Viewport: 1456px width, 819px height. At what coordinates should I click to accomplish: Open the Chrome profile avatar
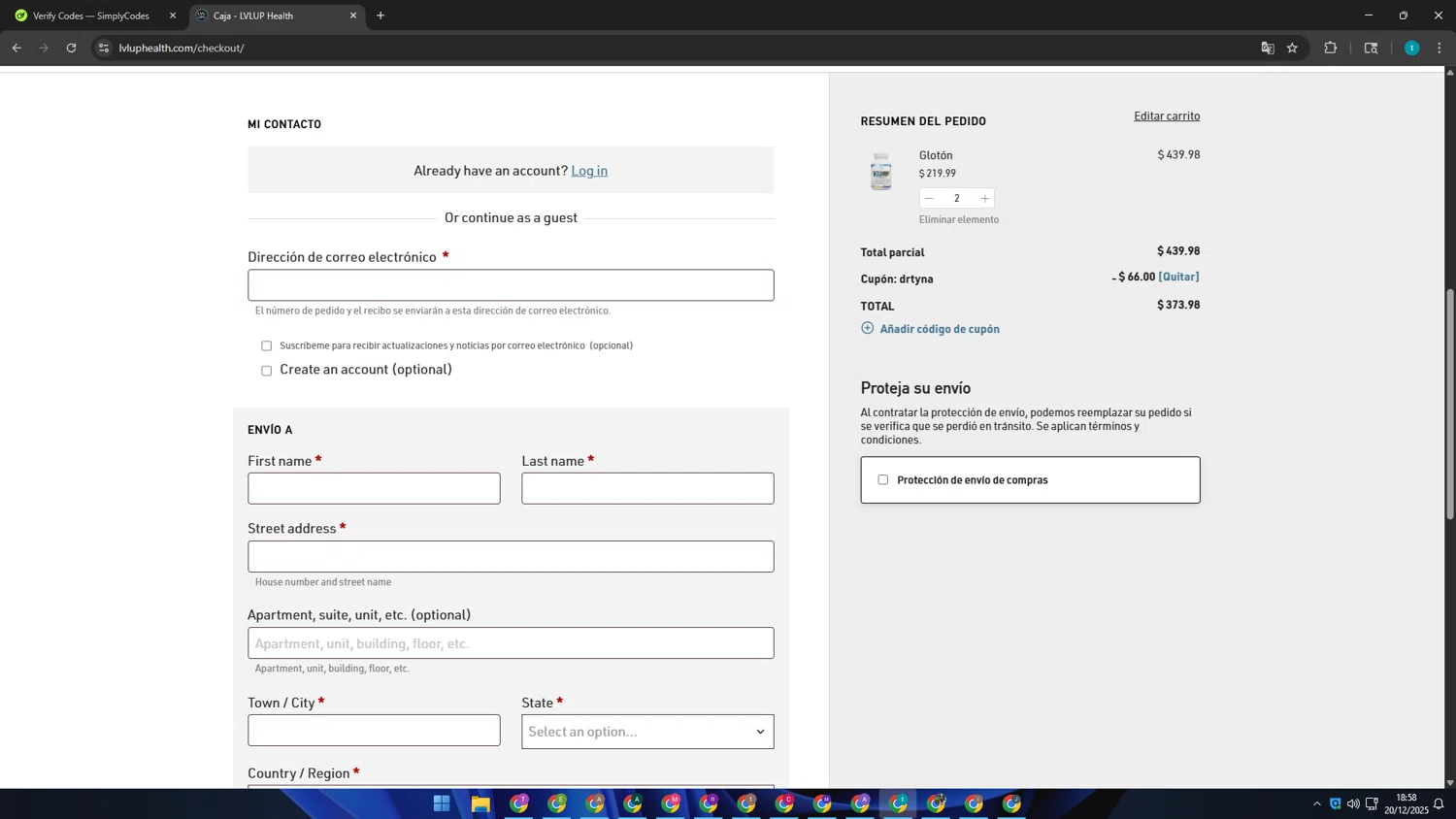[x=1411, y=48]
